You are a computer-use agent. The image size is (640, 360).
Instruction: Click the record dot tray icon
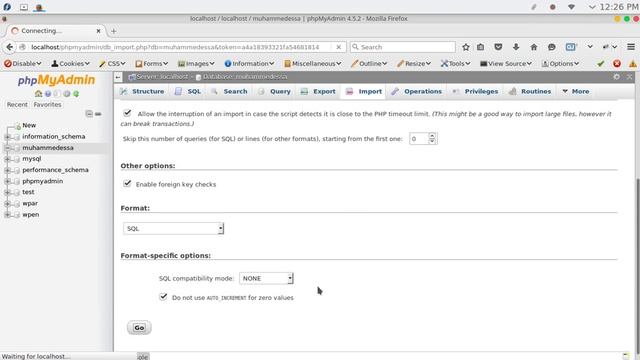(552, 7)
